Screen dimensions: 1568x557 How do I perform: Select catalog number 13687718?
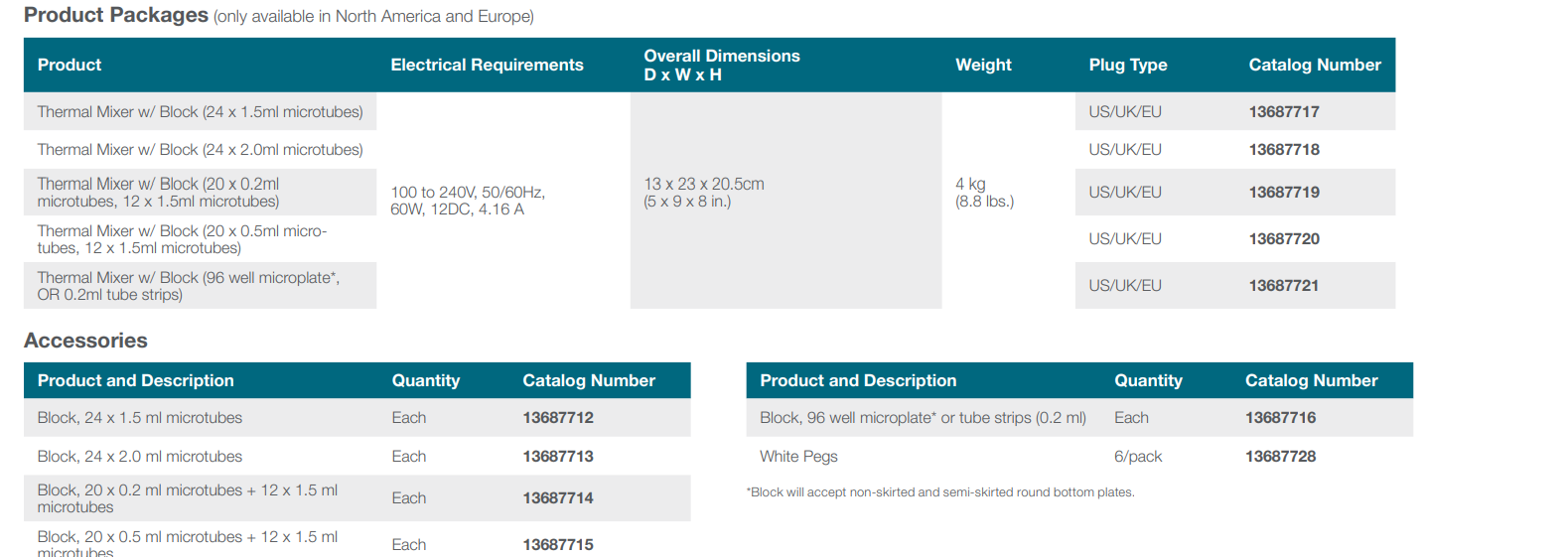point(1284,150)
